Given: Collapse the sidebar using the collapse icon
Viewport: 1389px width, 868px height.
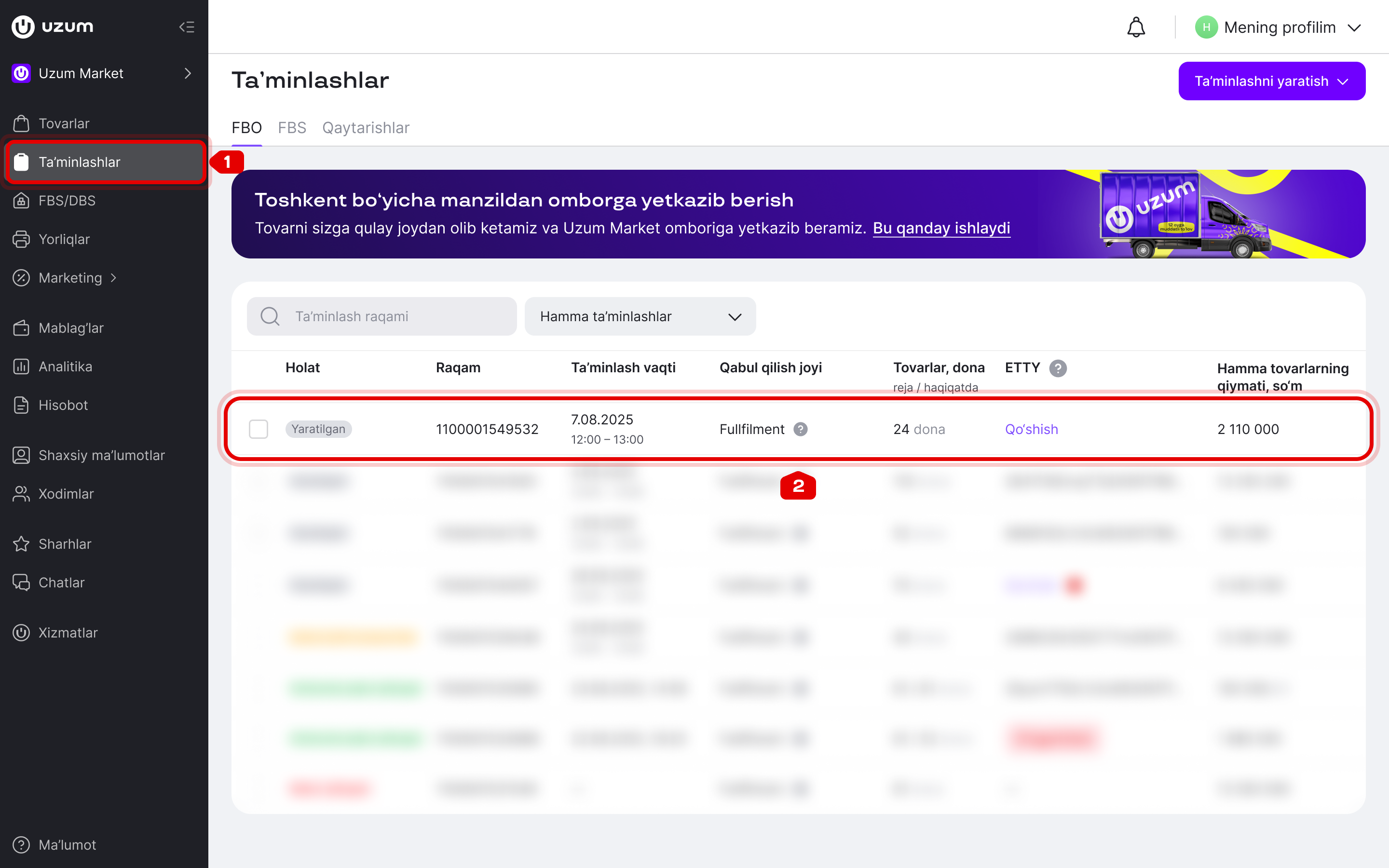Looking at the screenshot, I should click(187, 27).
